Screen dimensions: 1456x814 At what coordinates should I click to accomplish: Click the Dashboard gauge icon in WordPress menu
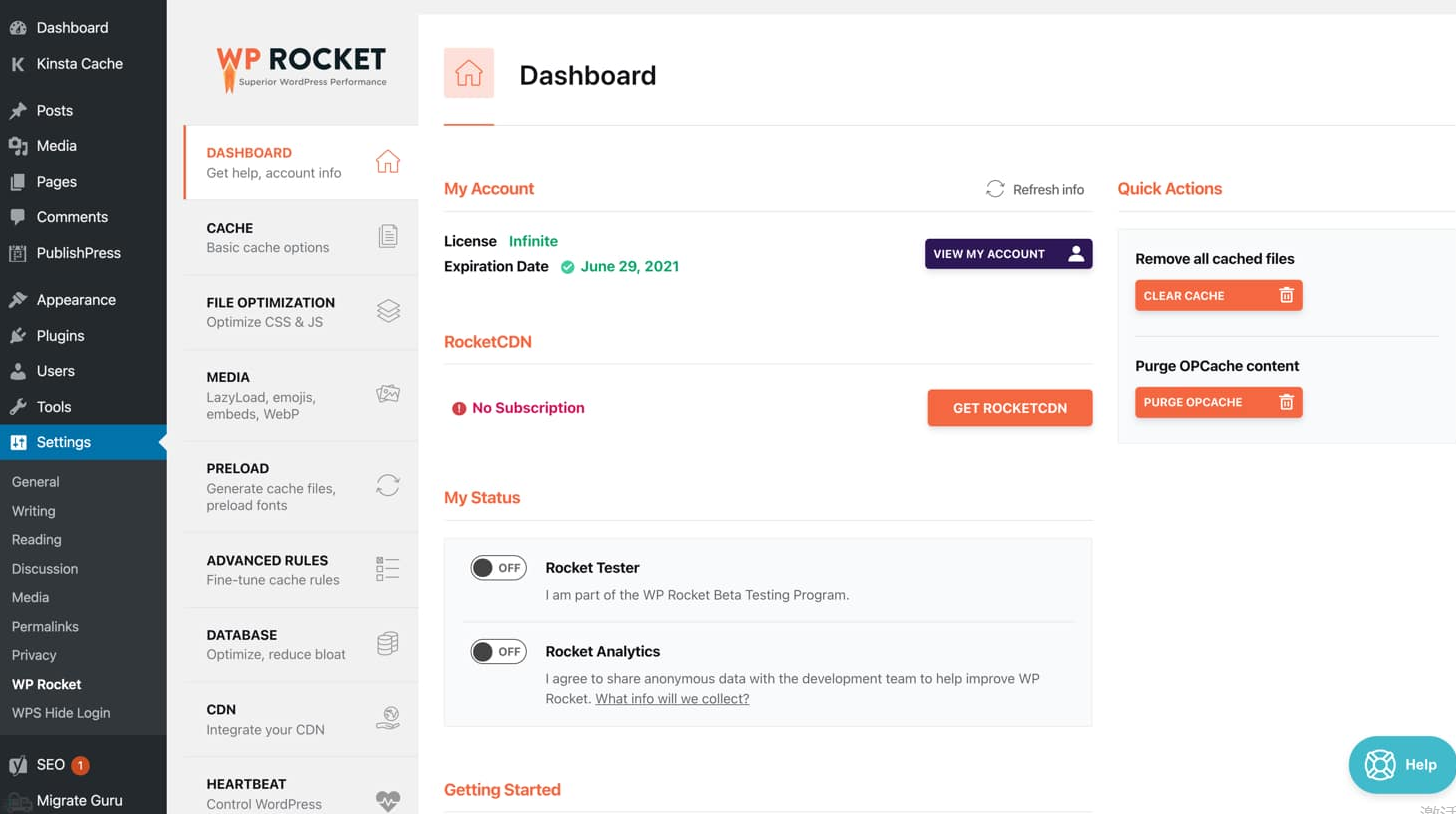click(18, 28)
